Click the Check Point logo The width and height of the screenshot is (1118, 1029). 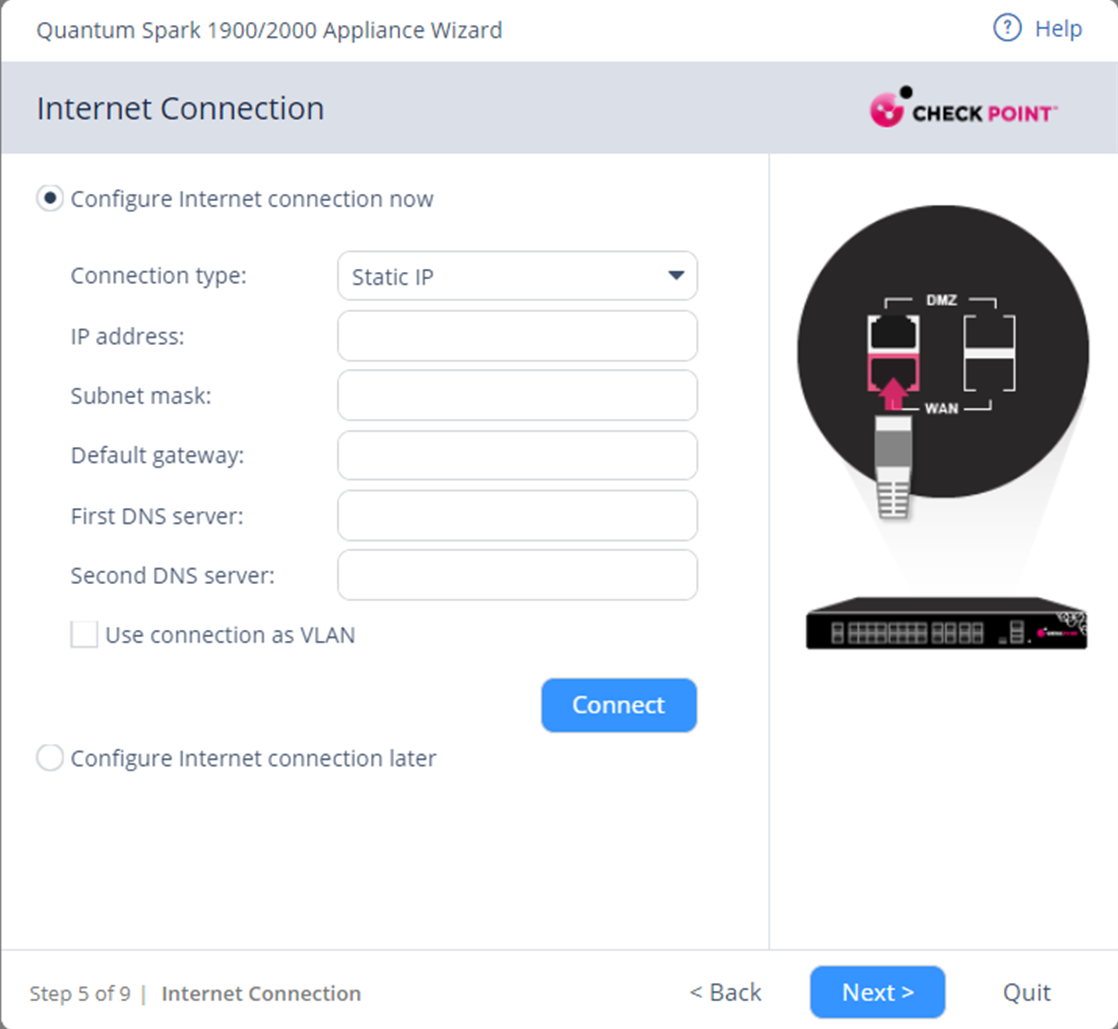point(963,108)
